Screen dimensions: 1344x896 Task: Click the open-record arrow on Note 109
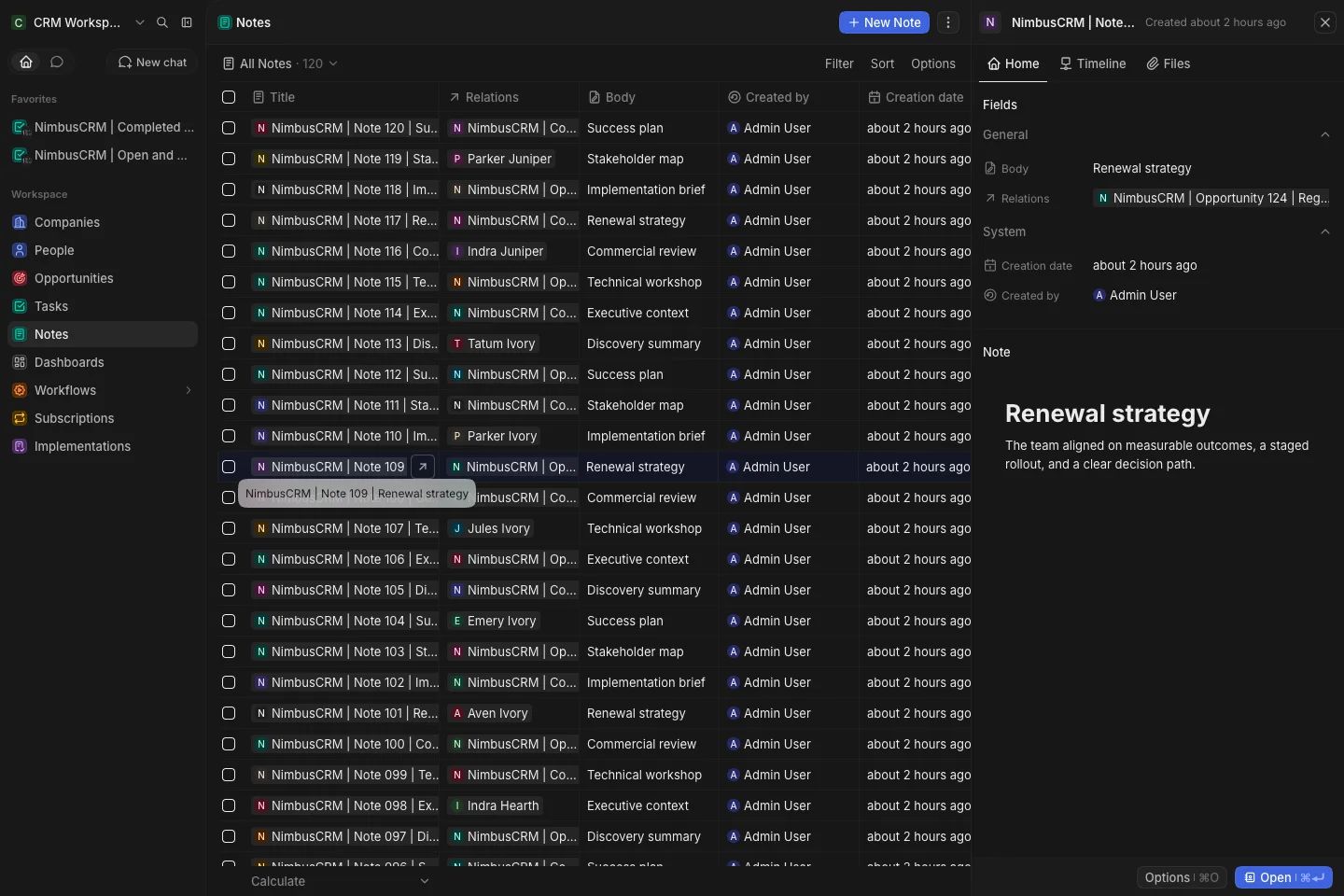(423, 467)
